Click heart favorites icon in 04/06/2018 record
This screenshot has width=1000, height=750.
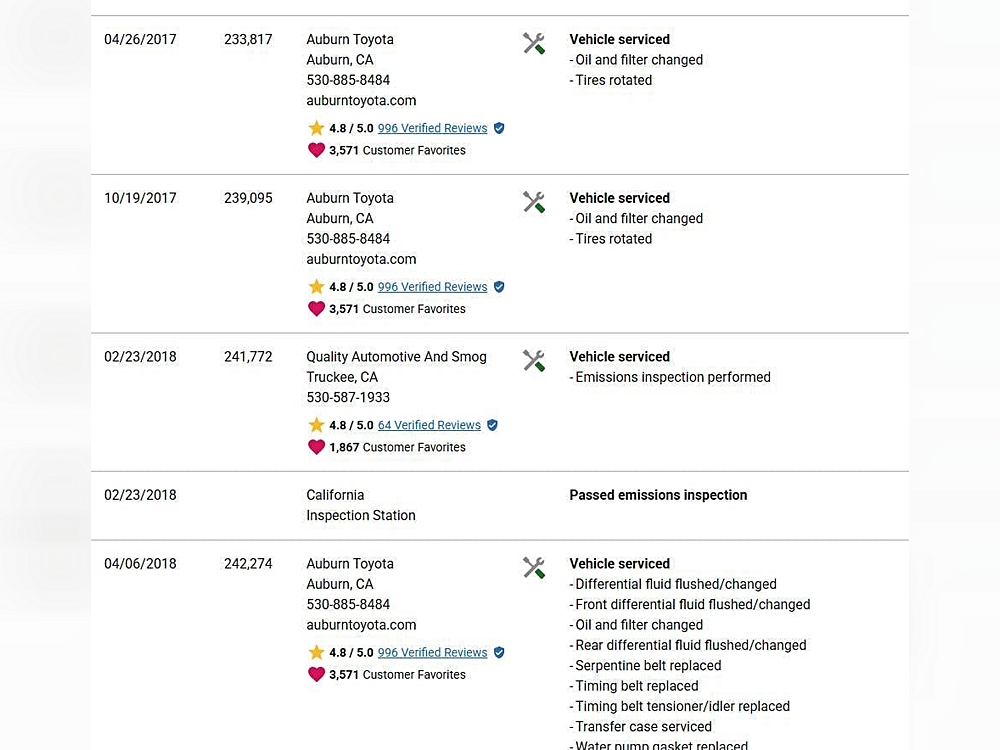[316, 674]
